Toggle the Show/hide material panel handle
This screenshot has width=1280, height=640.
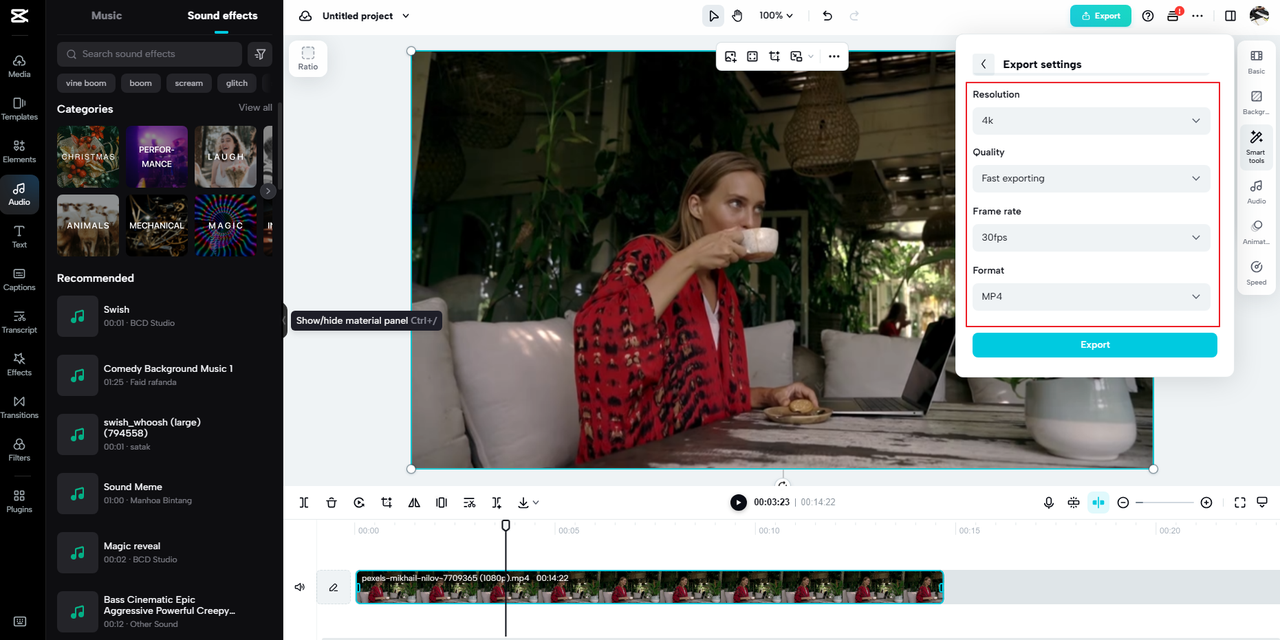[285, 320]
